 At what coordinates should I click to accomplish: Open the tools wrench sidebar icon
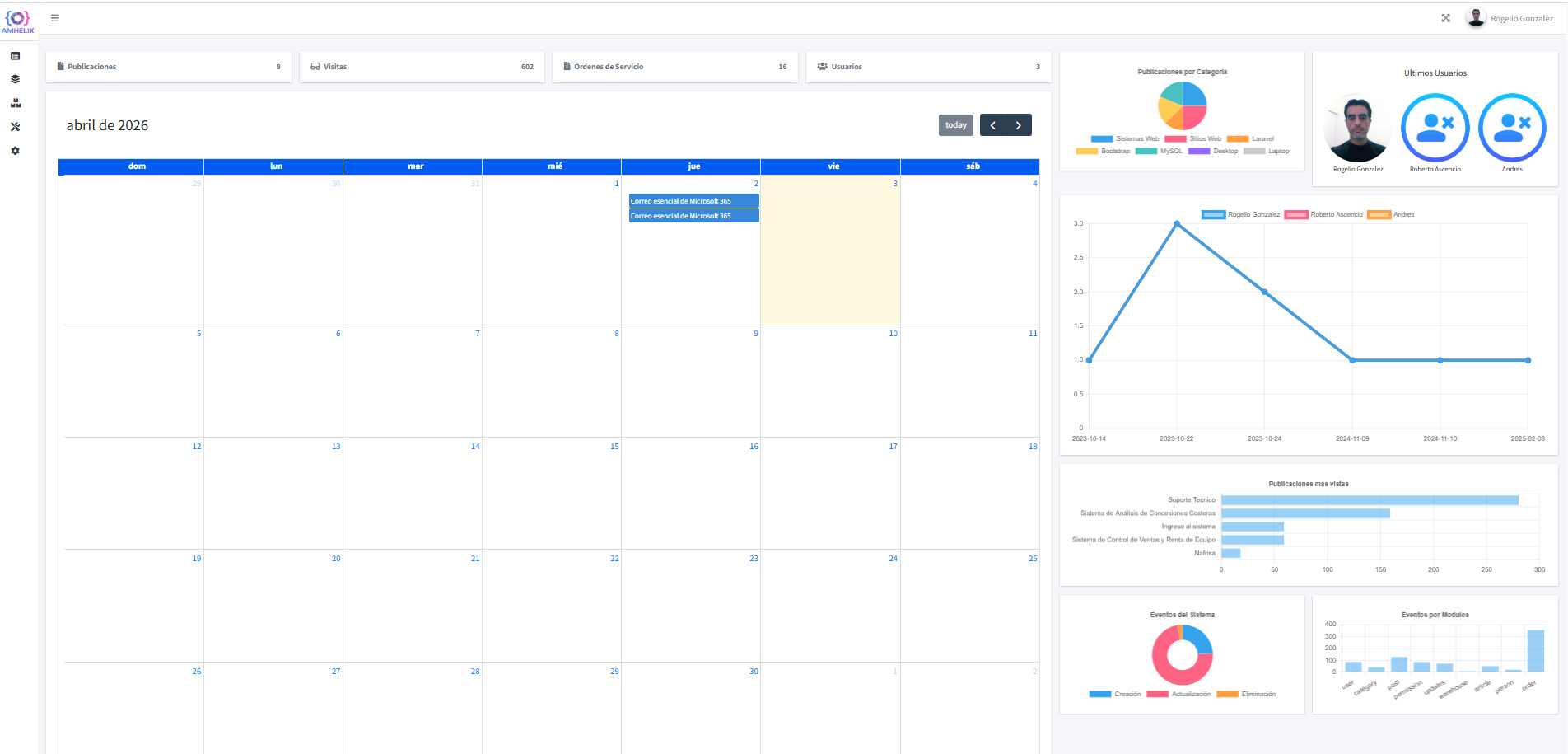pos(15,127)
